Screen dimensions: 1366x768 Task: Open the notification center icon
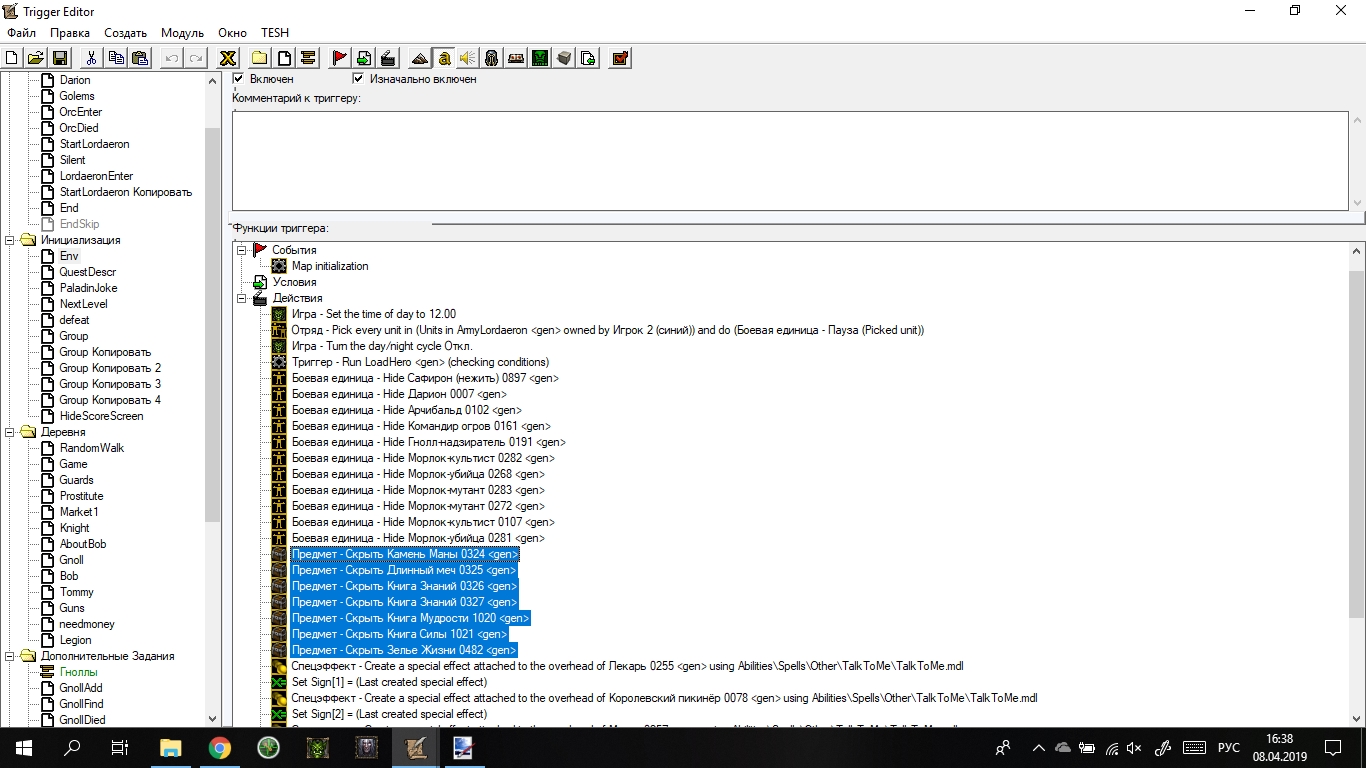(1333, 748)
